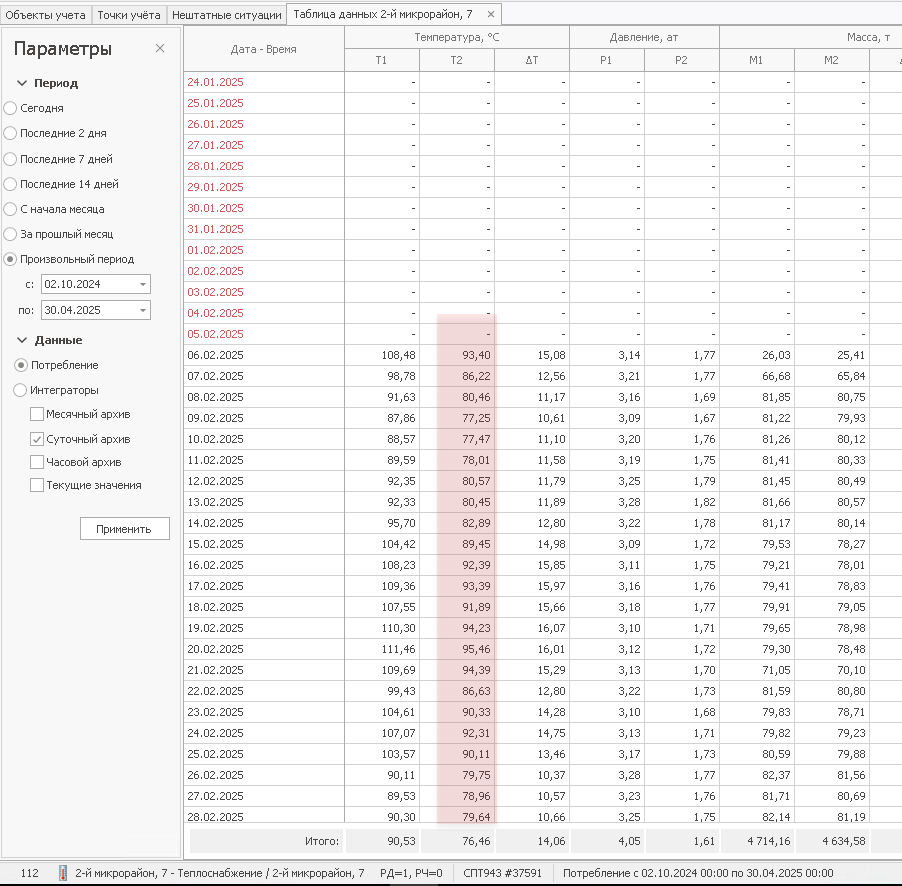Screen dimensions: 902x886
Task: Open the start date dropdown calendar
Action: point(142,285)
